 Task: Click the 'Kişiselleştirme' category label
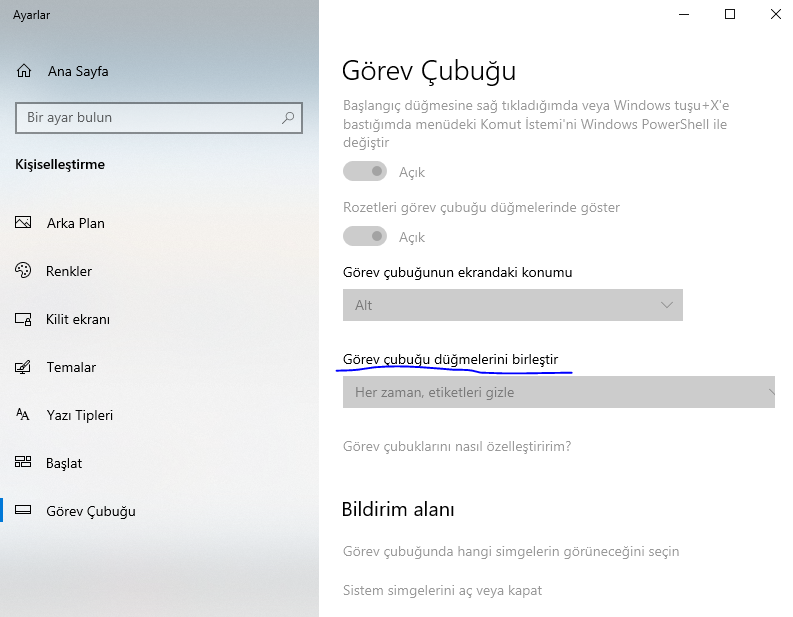(60, 164)
